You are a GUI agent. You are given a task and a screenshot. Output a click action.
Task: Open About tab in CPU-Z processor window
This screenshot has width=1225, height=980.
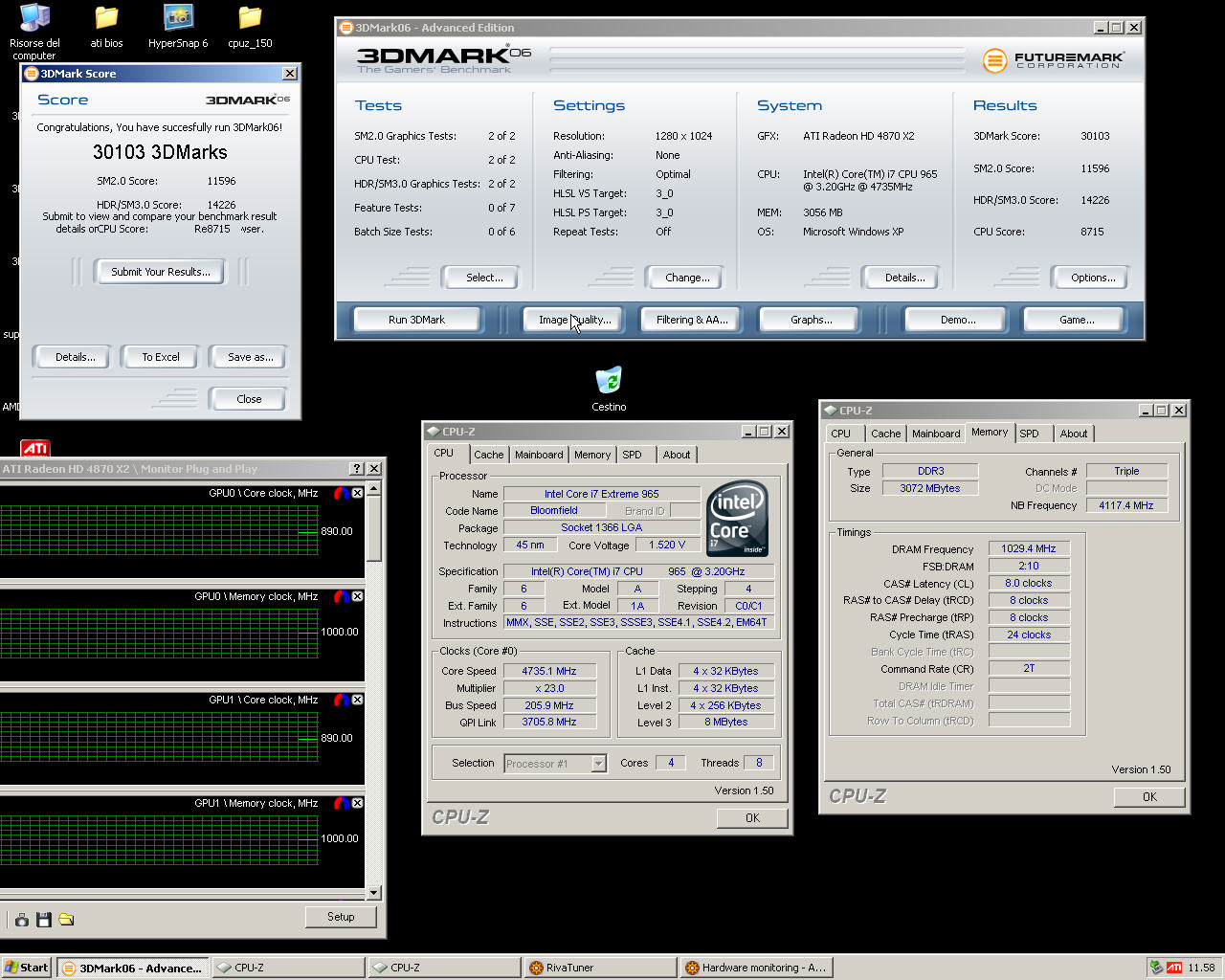677,455
